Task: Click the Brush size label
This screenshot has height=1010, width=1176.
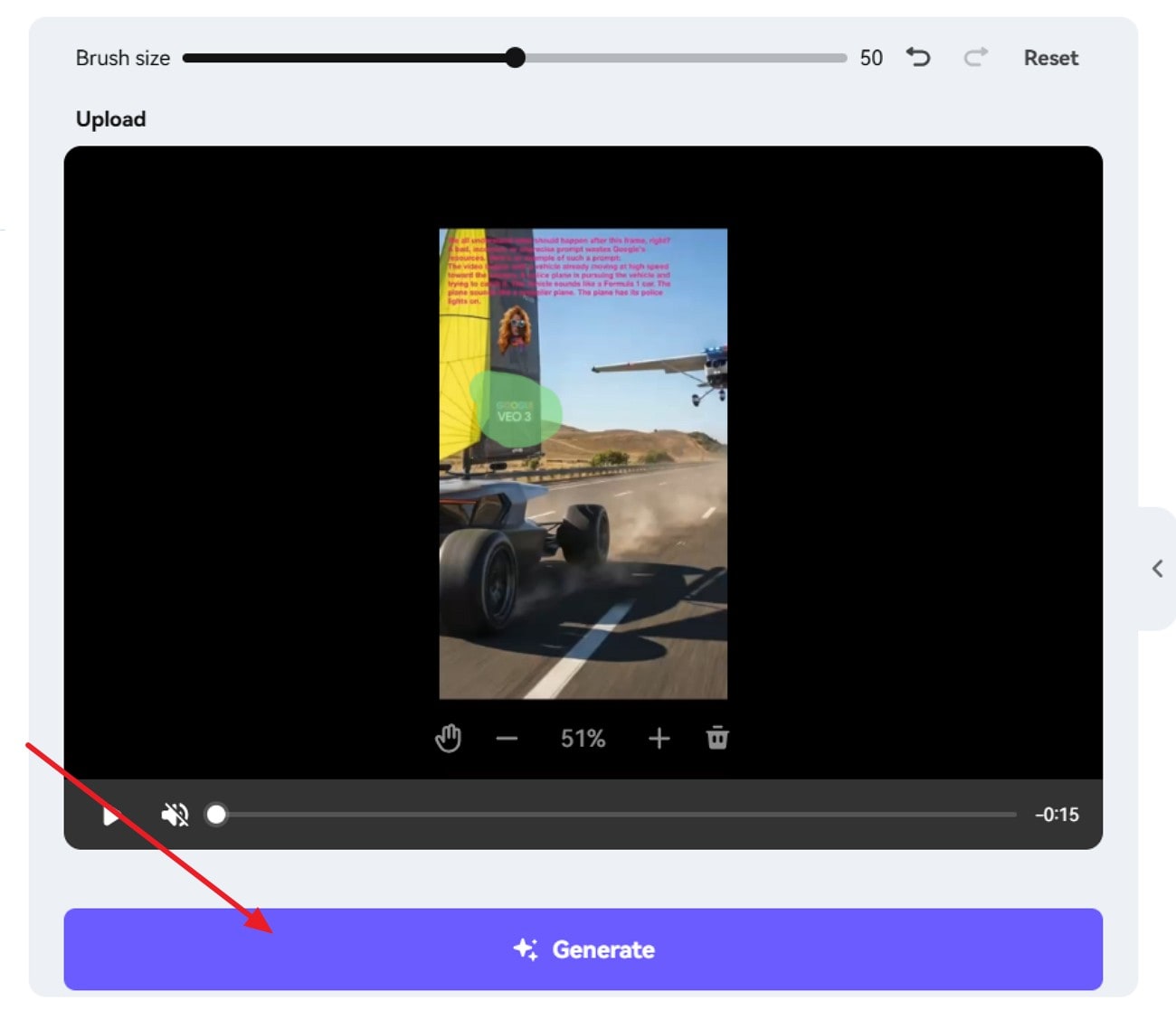Action: point(123,58)
